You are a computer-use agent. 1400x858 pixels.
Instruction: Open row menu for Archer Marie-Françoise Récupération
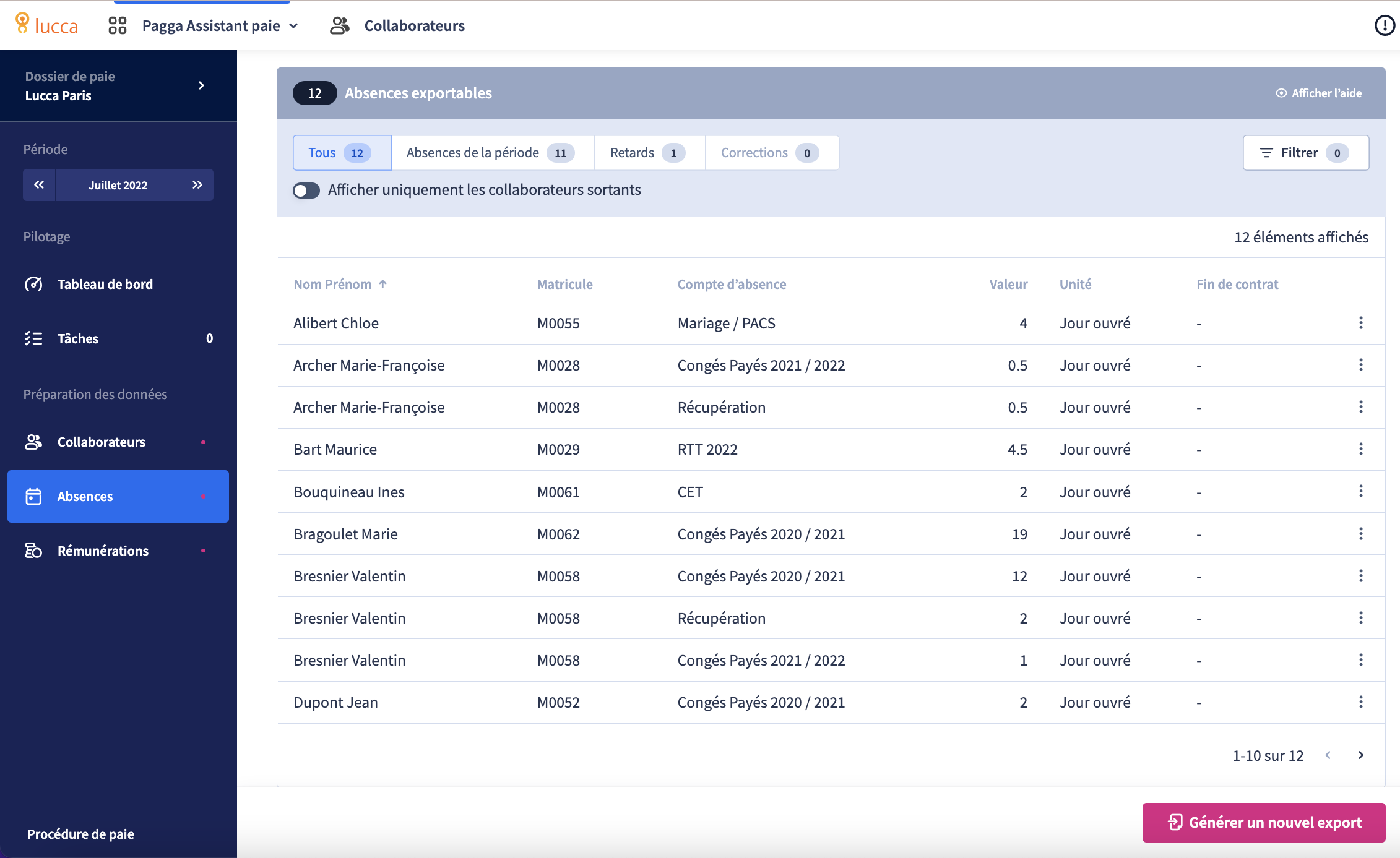(x=1361, y=407)
